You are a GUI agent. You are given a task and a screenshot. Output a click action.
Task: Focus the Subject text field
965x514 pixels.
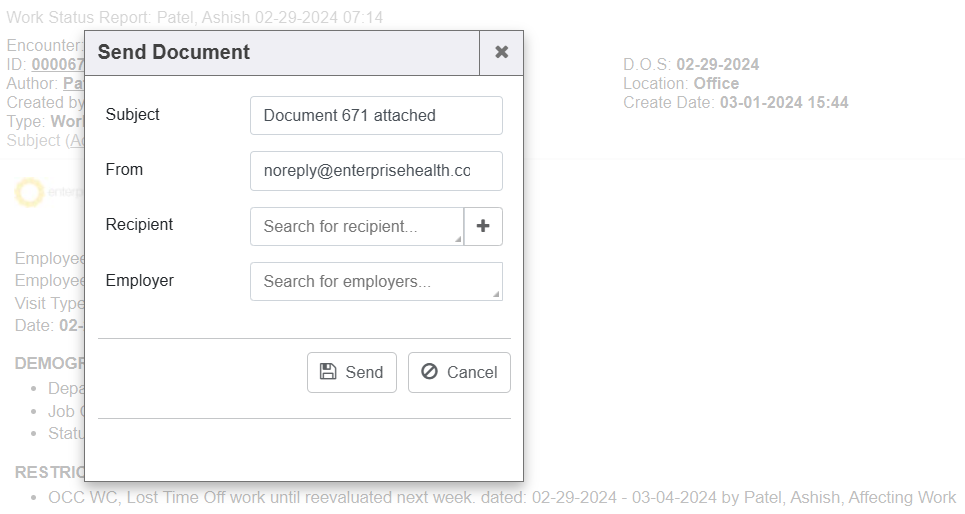[376, 115]
